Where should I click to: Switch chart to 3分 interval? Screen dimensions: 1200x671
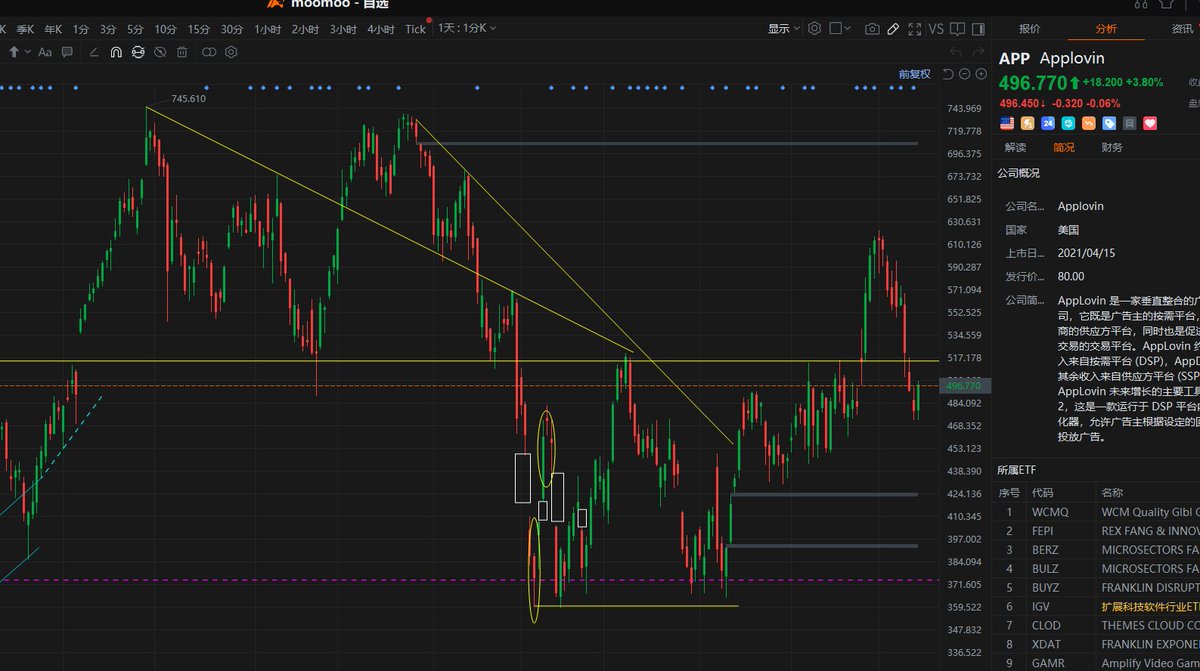pos(108,29)
